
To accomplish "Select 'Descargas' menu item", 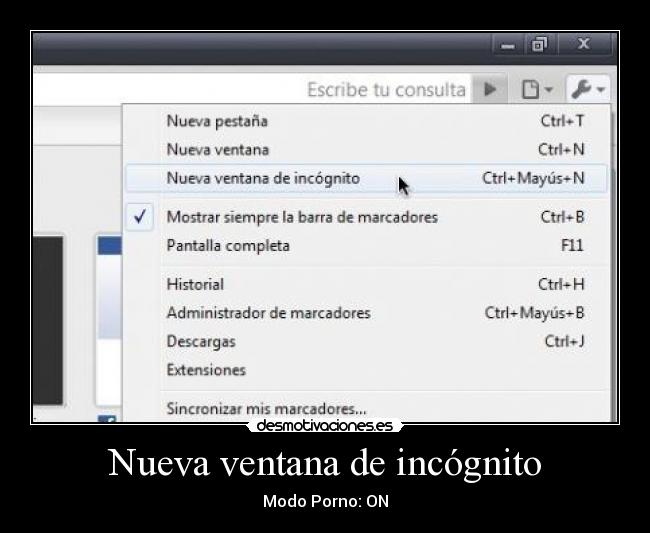I will (367, 342).
